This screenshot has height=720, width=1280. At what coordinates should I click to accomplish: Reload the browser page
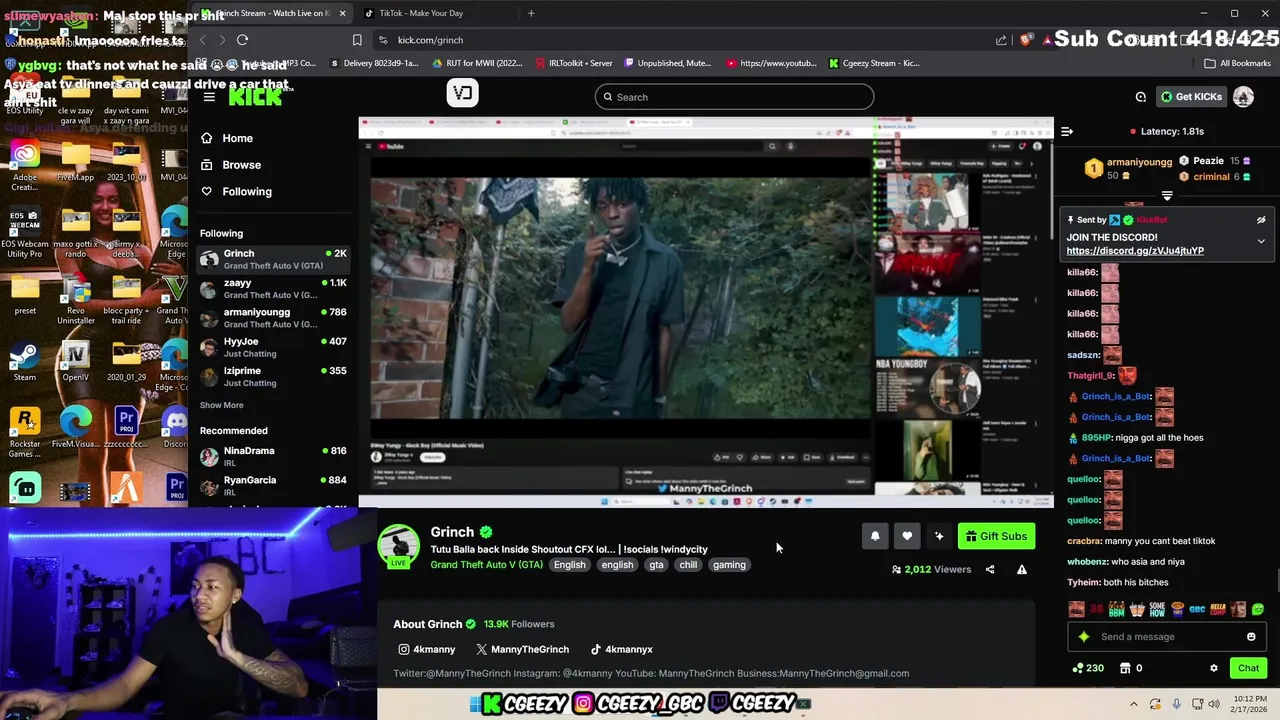(x=242, y=40)
